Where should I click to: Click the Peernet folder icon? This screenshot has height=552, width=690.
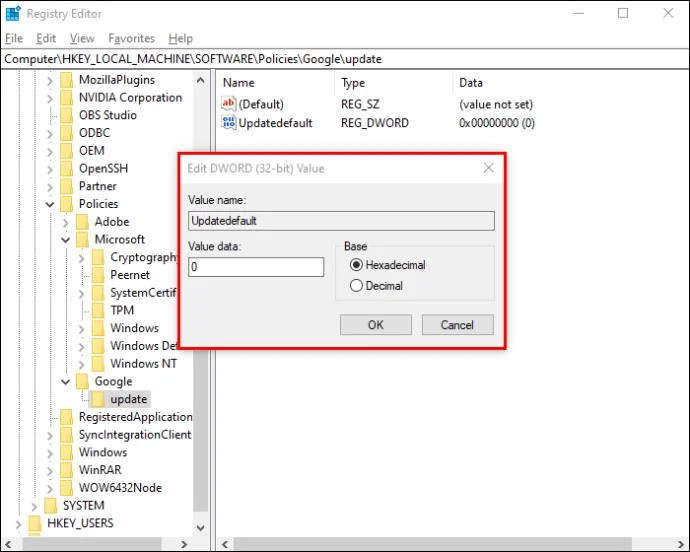(98, 275)
